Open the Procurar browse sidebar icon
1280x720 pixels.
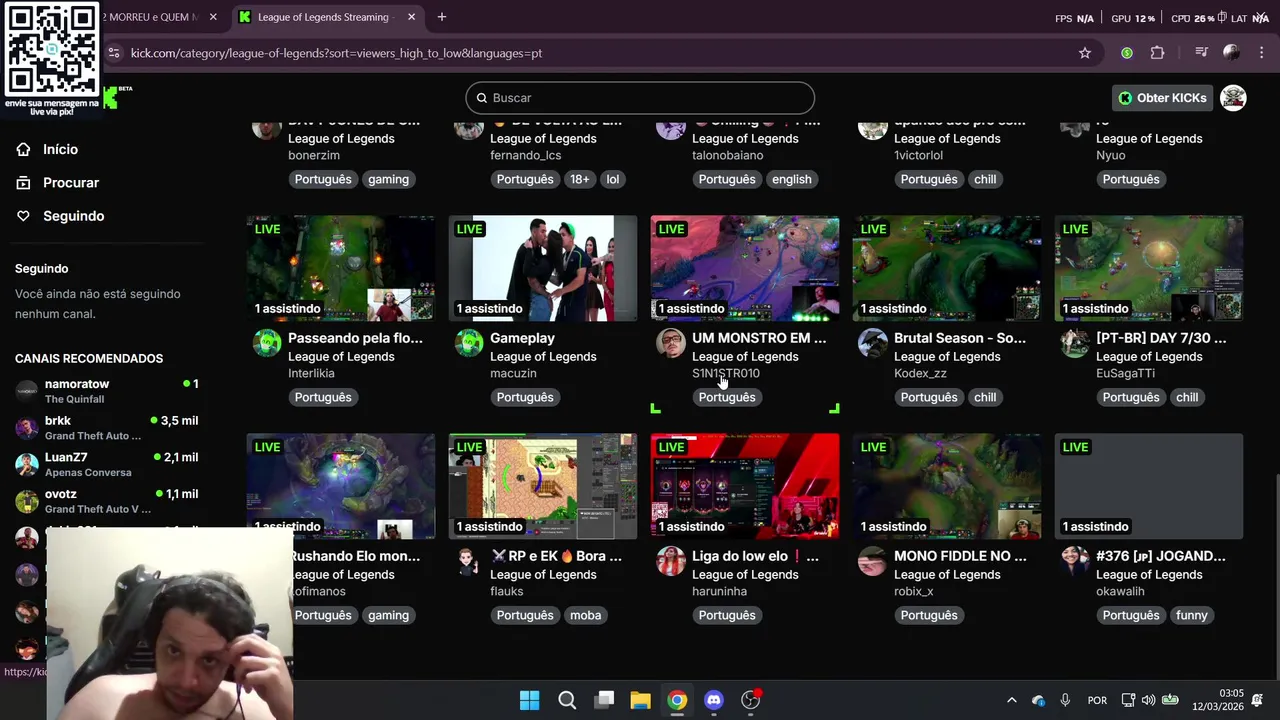[23, 182]
